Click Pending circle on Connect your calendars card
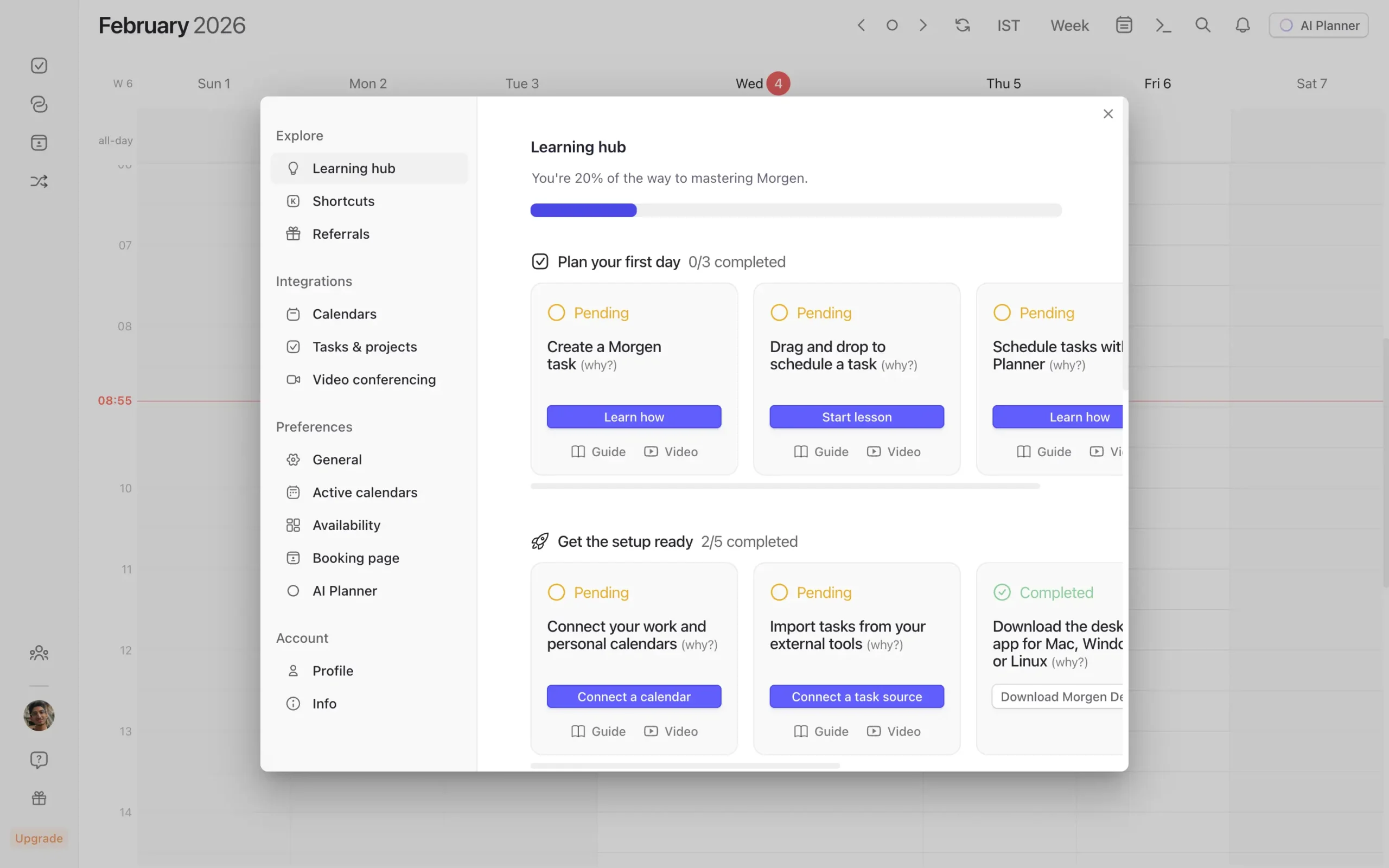1389x868 pixels. 556,592
